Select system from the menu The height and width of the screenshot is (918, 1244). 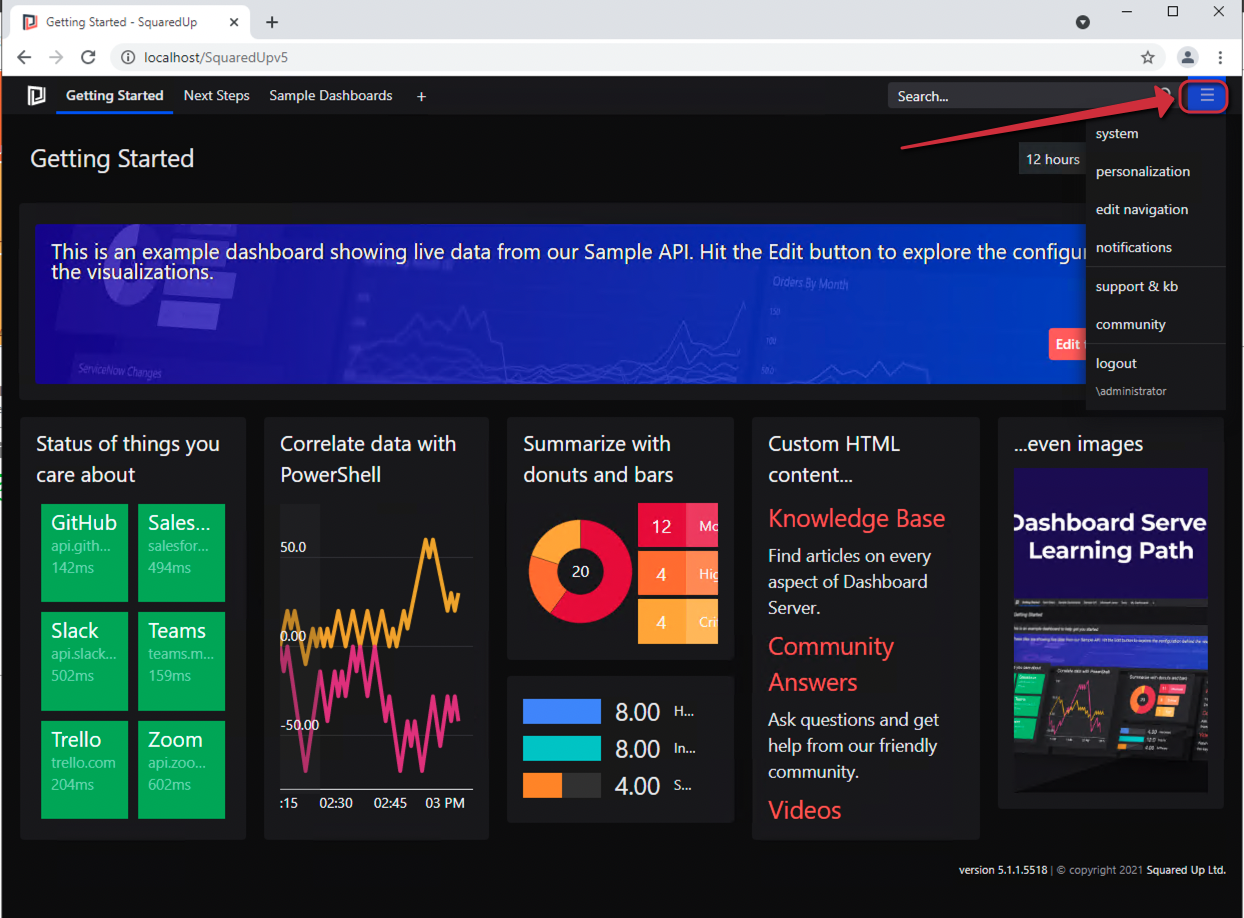click(1156, 134)
